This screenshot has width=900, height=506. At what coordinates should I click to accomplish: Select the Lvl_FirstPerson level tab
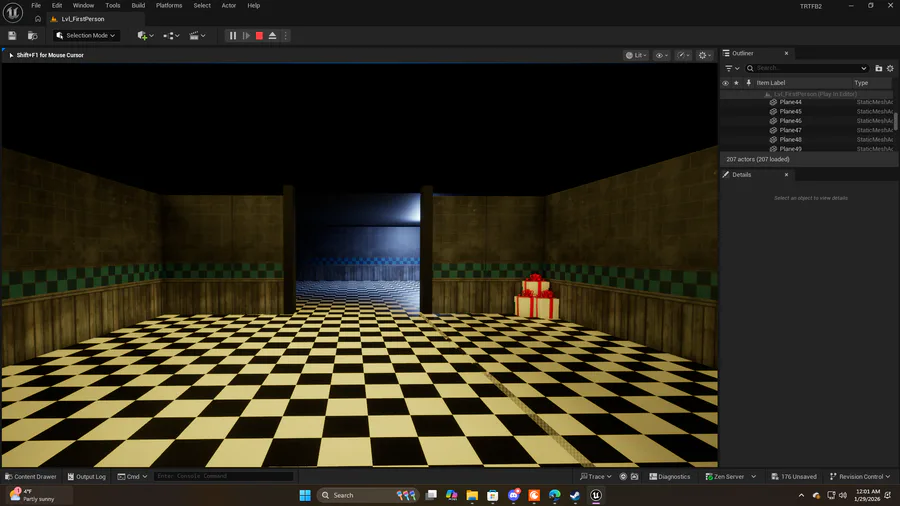[82, 19]
